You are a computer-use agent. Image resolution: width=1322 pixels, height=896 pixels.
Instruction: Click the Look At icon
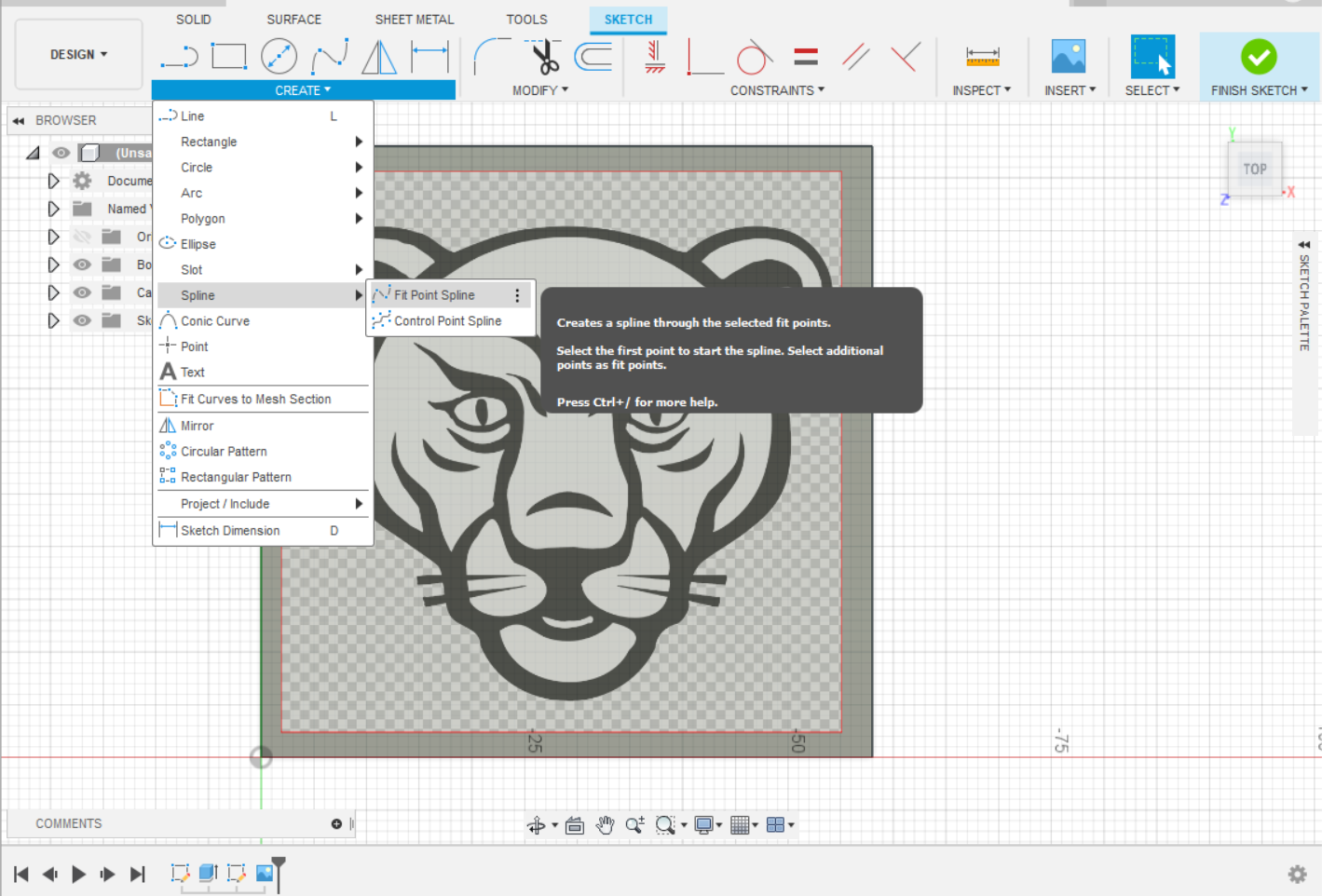tap(575, 825)
